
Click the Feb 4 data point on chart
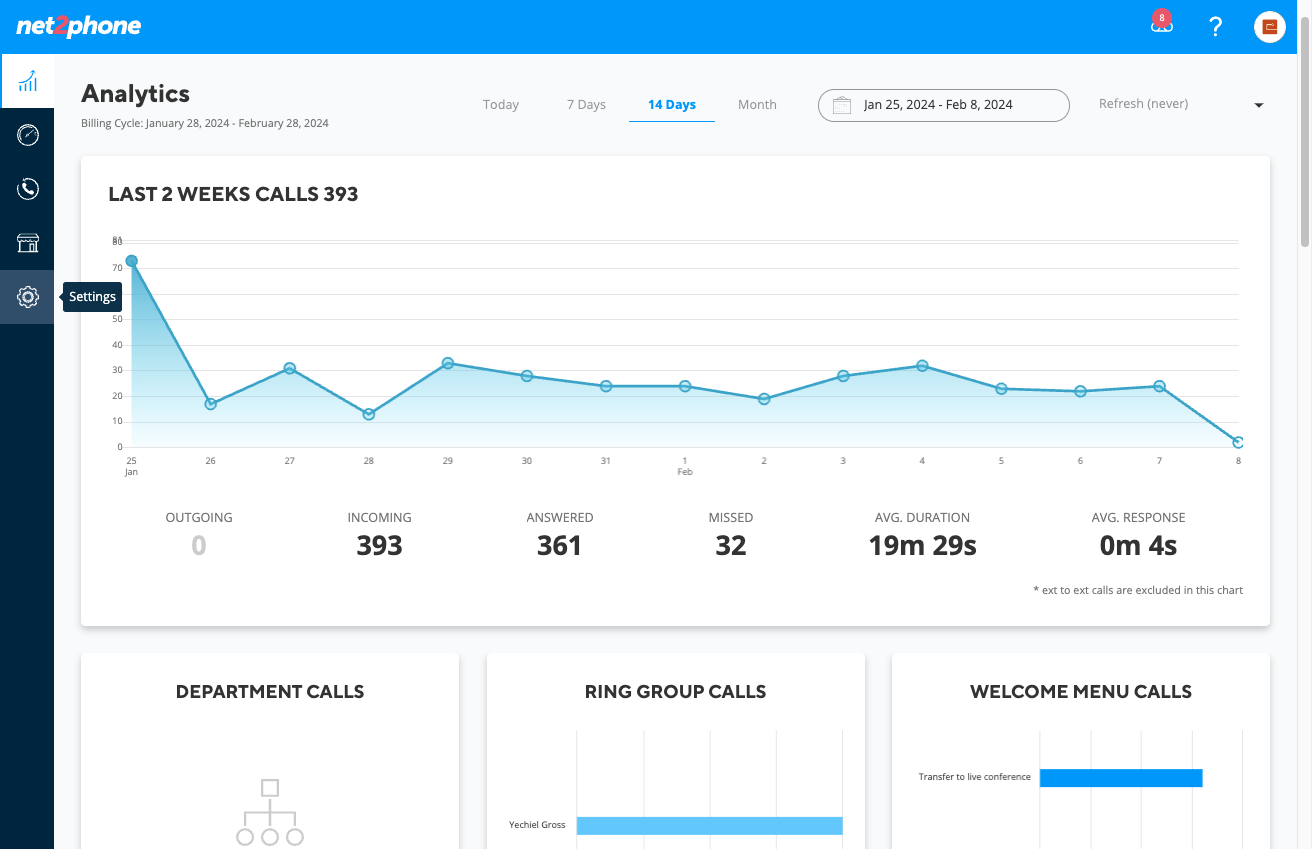click(x=922, y=366)
